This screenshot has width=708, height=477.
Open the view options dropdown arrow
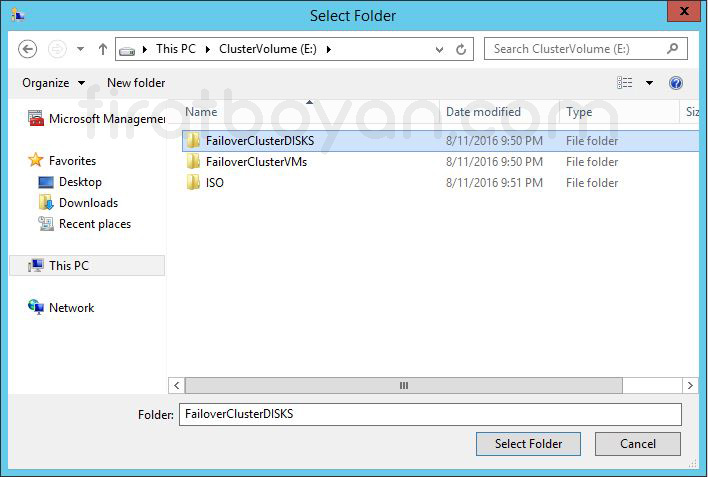pos(649,83)
